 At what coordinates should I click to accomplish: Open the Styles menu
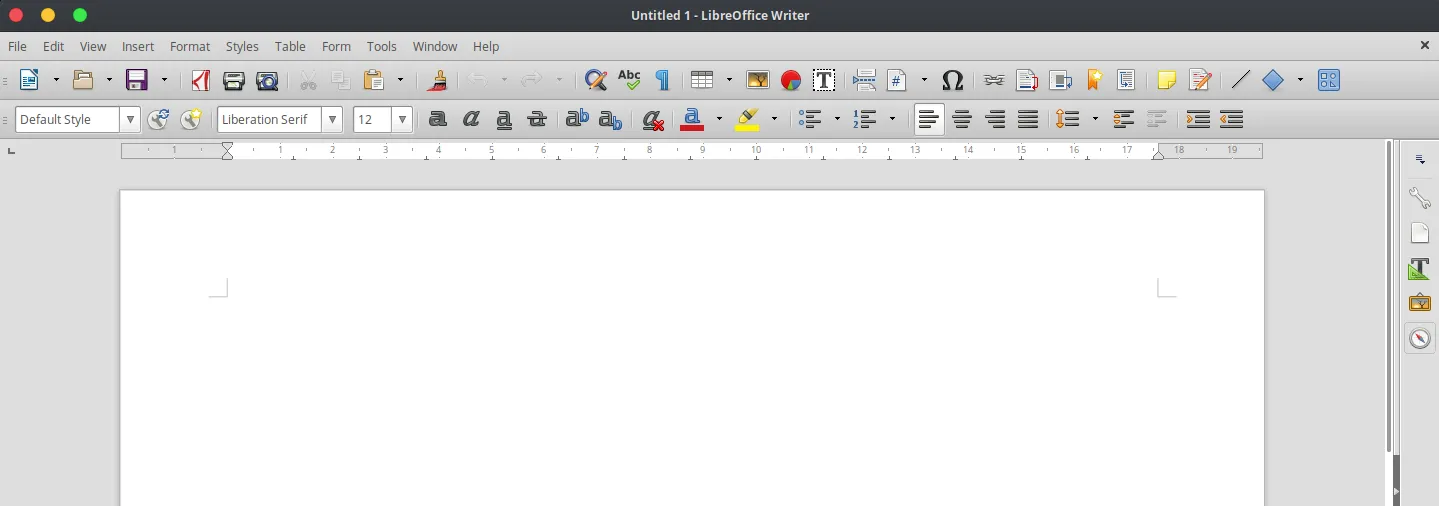pyautogui.click(x=242, y=47)
